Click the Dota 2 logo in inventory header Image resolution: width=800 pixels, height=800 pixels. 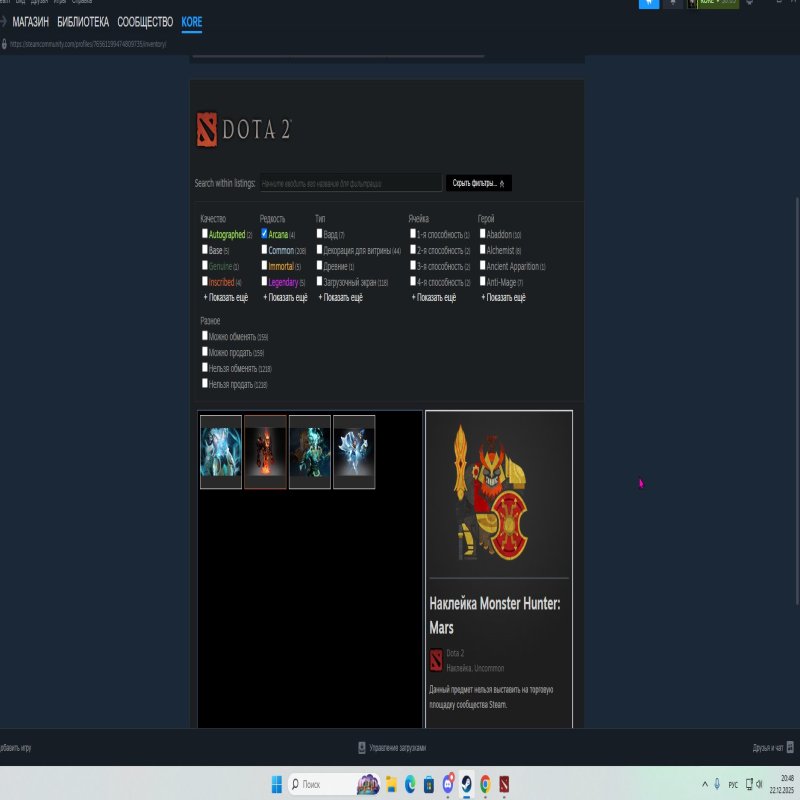243,130
